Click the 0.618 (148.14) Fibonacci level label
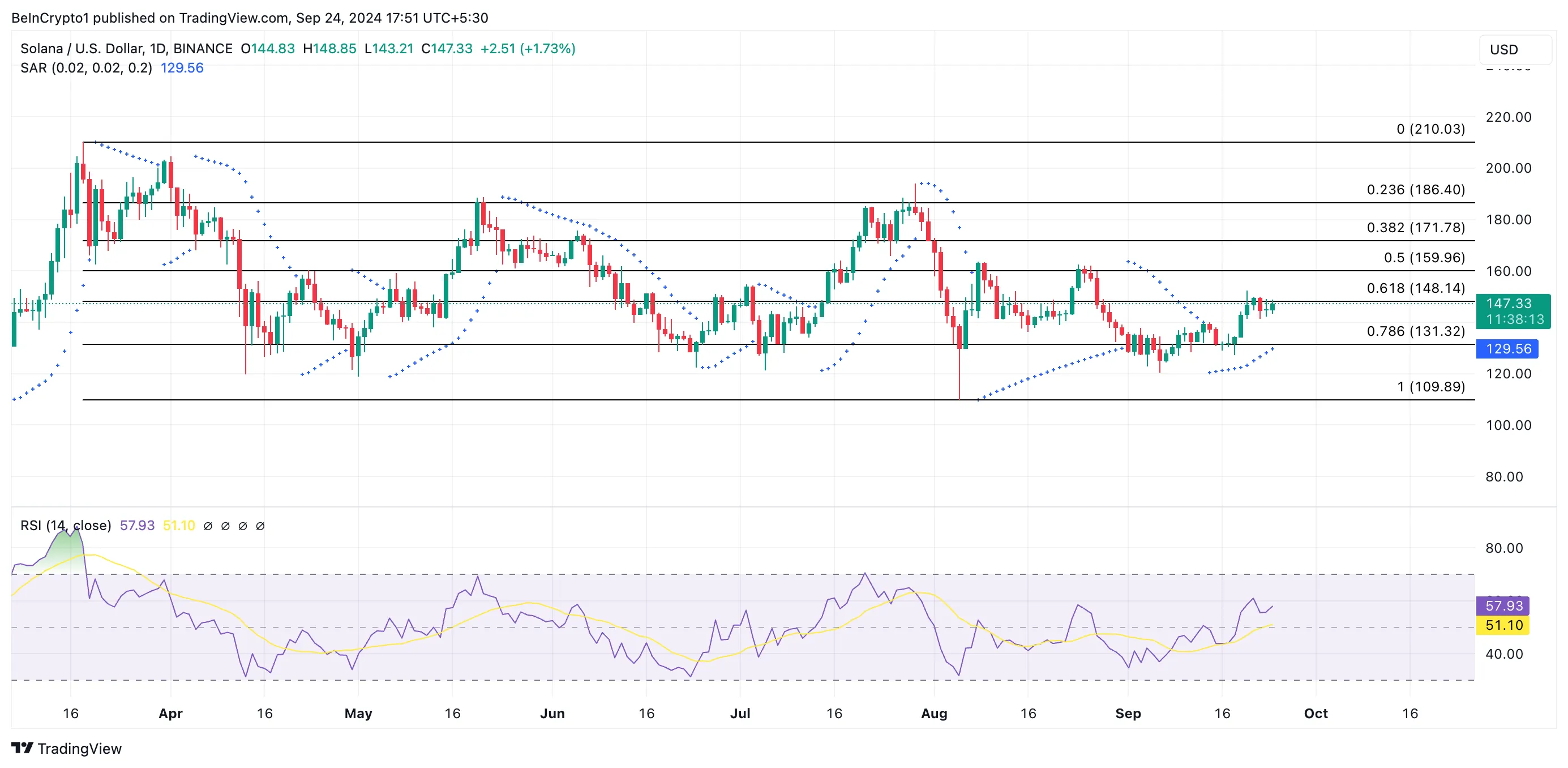The width and height of the screenshot is (1568, 768). coord(1415,288)
